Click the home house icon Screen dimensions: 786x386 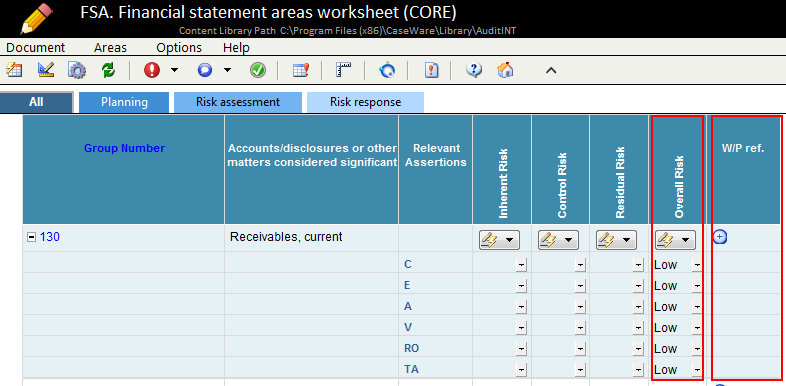[505, 70]
